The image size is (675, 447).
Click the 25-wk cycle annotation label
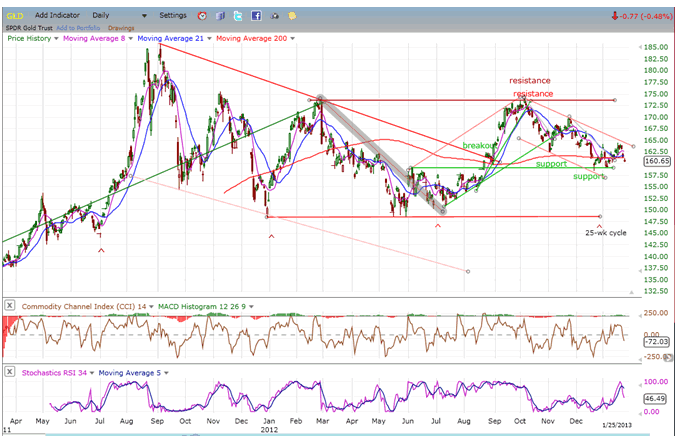pyautogui.click(x=606, y=232)
